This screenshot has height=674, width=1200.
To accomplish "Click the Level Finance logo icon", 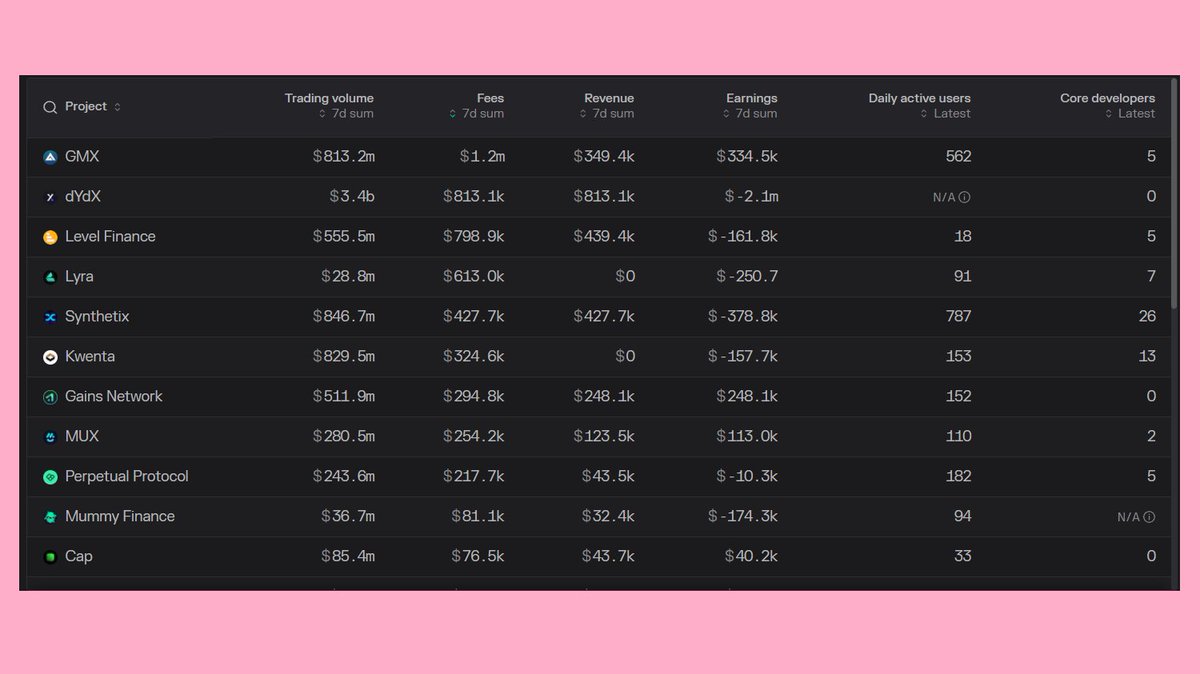I will pyautogui.click(x=50, y=237).
